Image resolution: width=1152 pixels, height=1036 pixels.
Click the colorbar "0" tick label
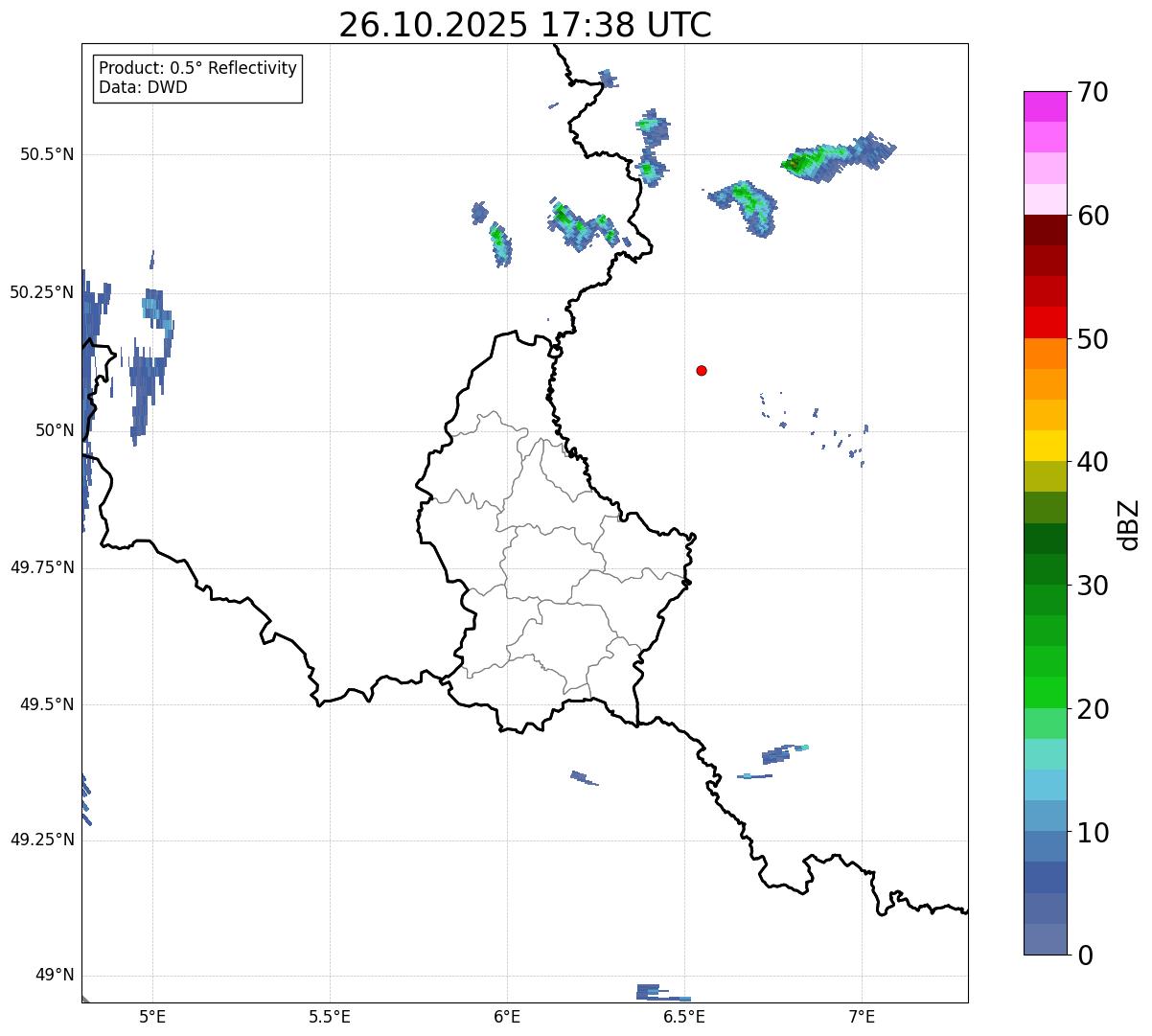pyautogui.click(x=1084, y=955)
